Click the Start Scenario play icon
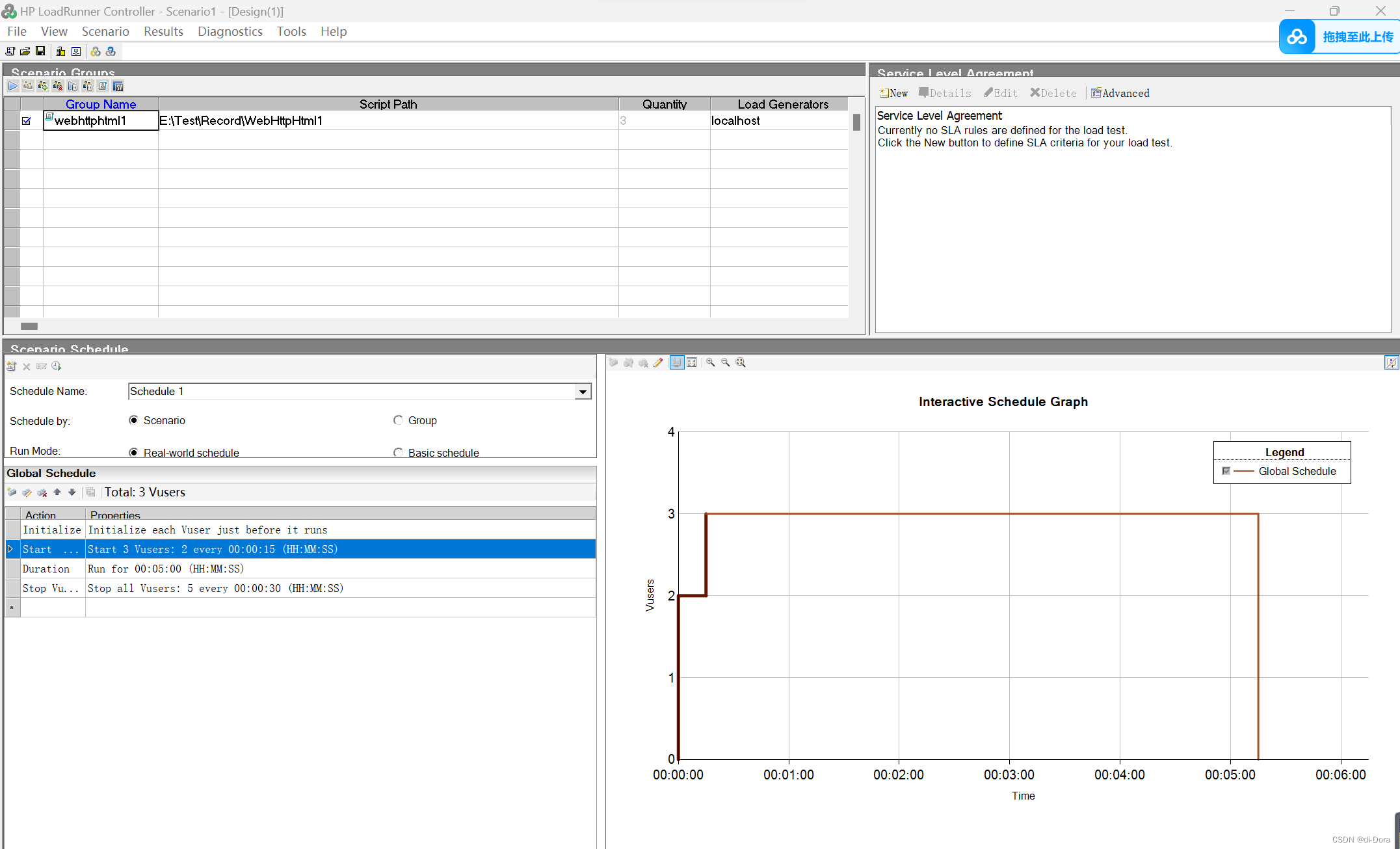This screenshot has height=849, width=1400. click(12, 86)
